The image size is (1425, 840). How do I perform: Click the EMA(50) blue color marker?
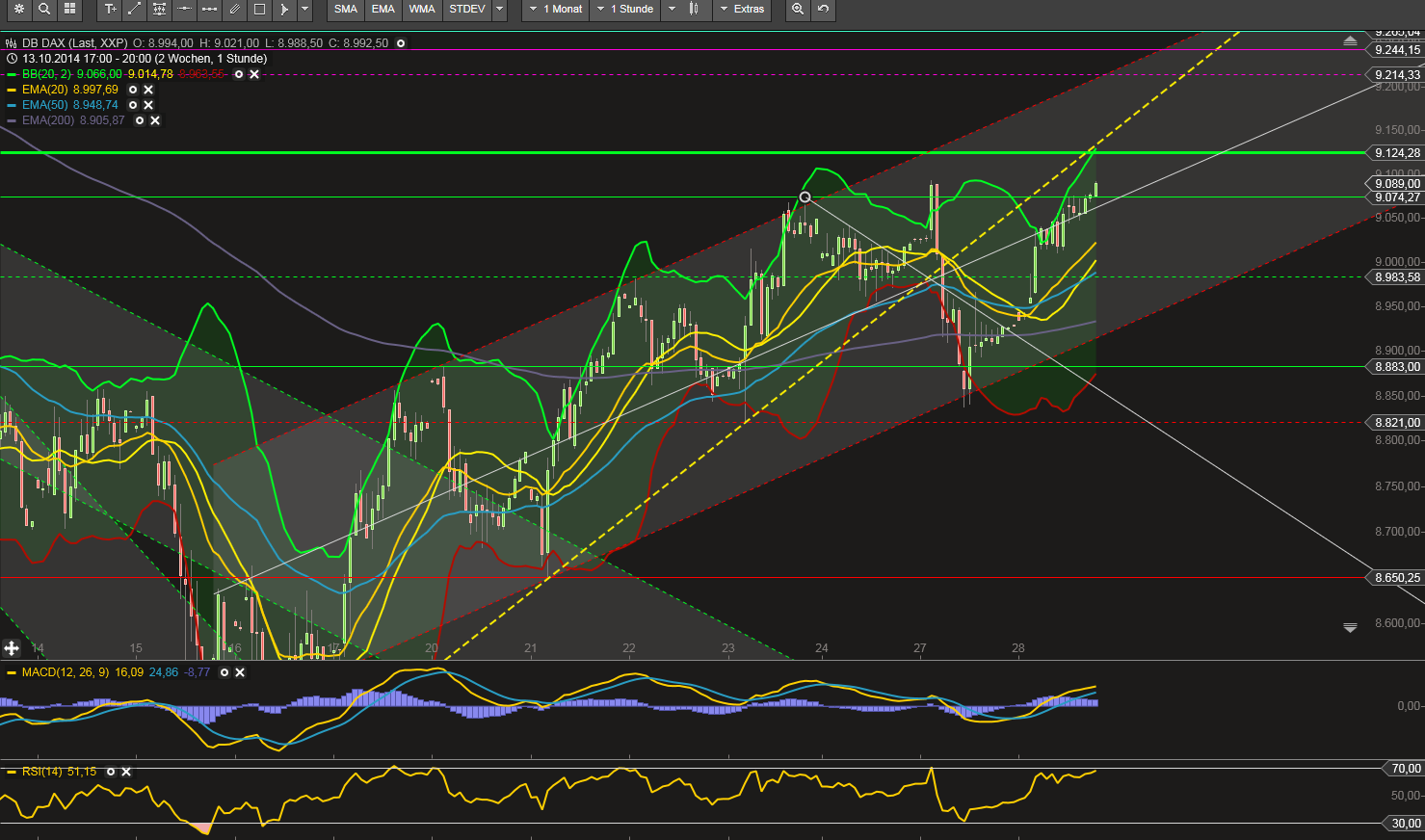12,105
